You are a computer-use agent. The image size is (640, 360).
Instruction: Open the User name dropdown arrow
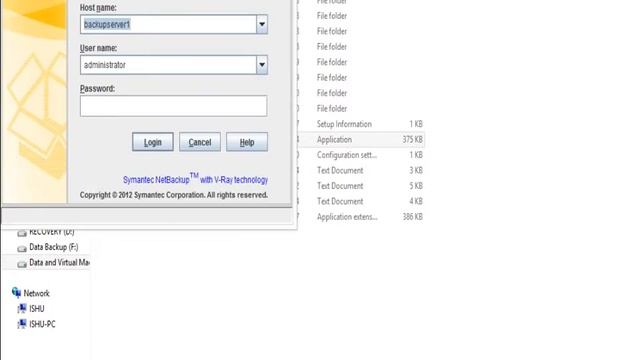pos(262,65)
